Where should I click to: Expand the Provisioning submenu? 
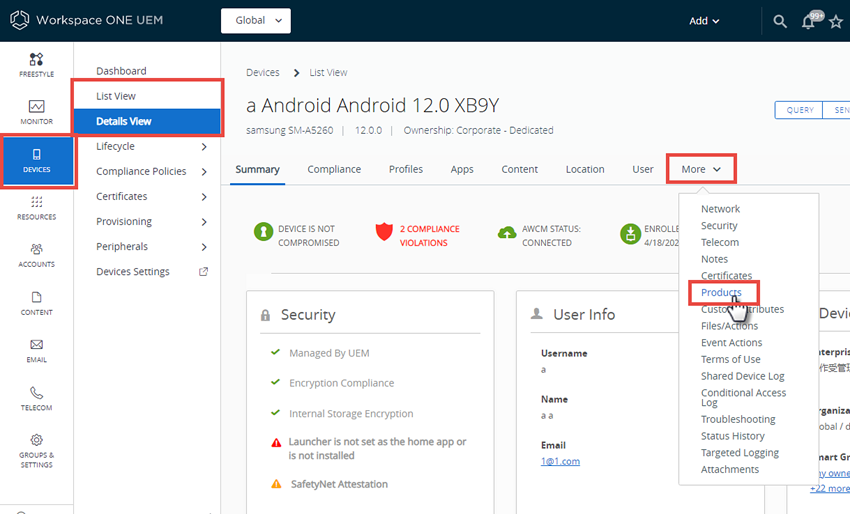click(x=204, y=222)
